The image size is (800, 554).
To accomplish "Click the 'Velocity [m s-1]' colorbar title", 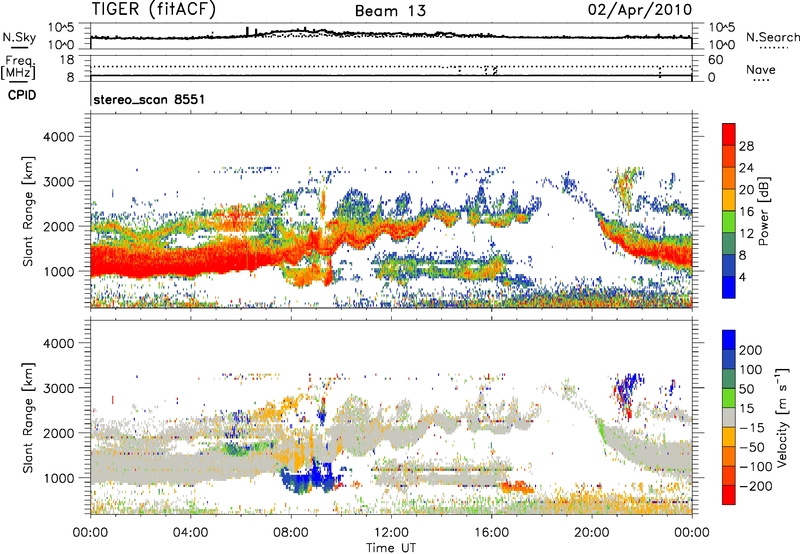I will tap(782, 417).
